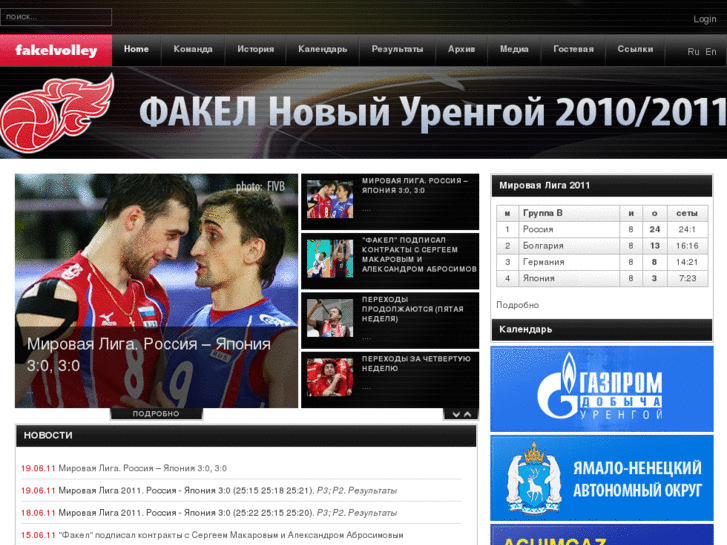
Task: Open 15.06.11 news about Макаров and Абросимов contracts
Action: [x=231, y=535]
